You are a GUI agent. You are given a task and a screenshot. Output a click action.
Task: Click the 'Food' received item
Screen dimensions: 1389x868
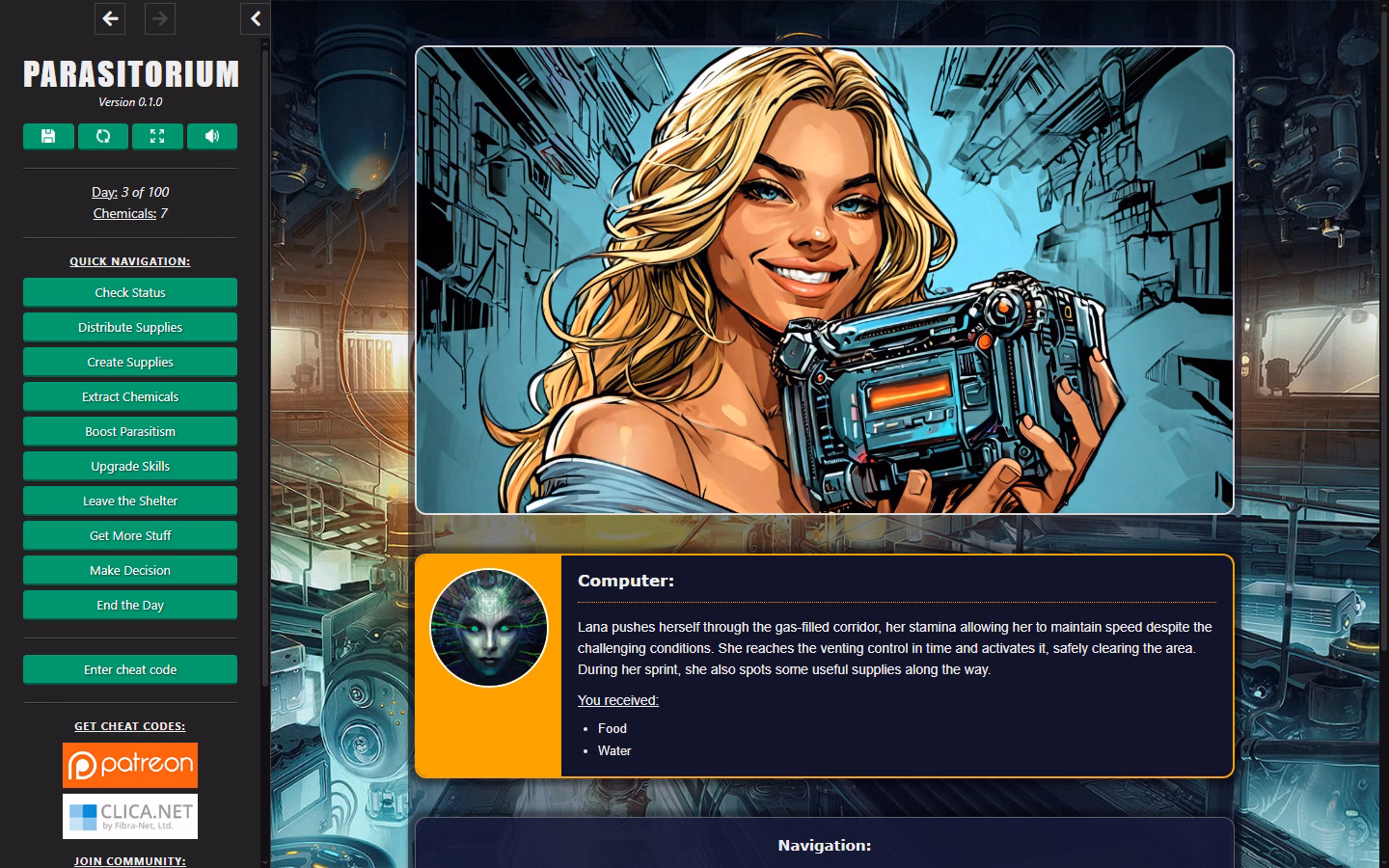tap(613, 728)
